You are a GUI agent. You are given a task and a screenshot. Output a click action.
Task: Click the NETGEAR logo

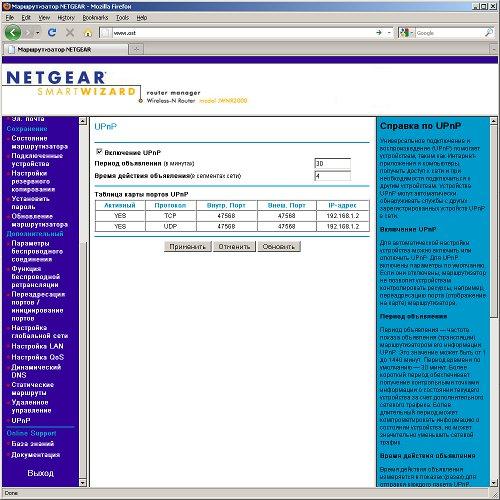pyautogui.click(x=56, y=78)
